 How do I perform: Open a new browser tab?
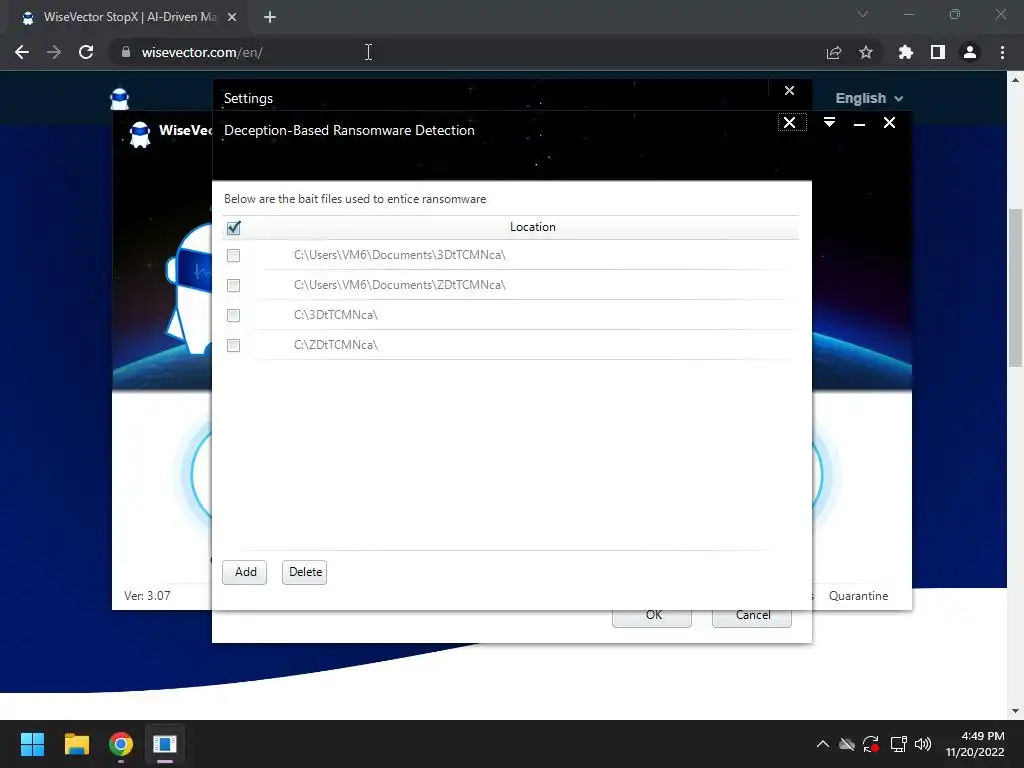[270, 18]
